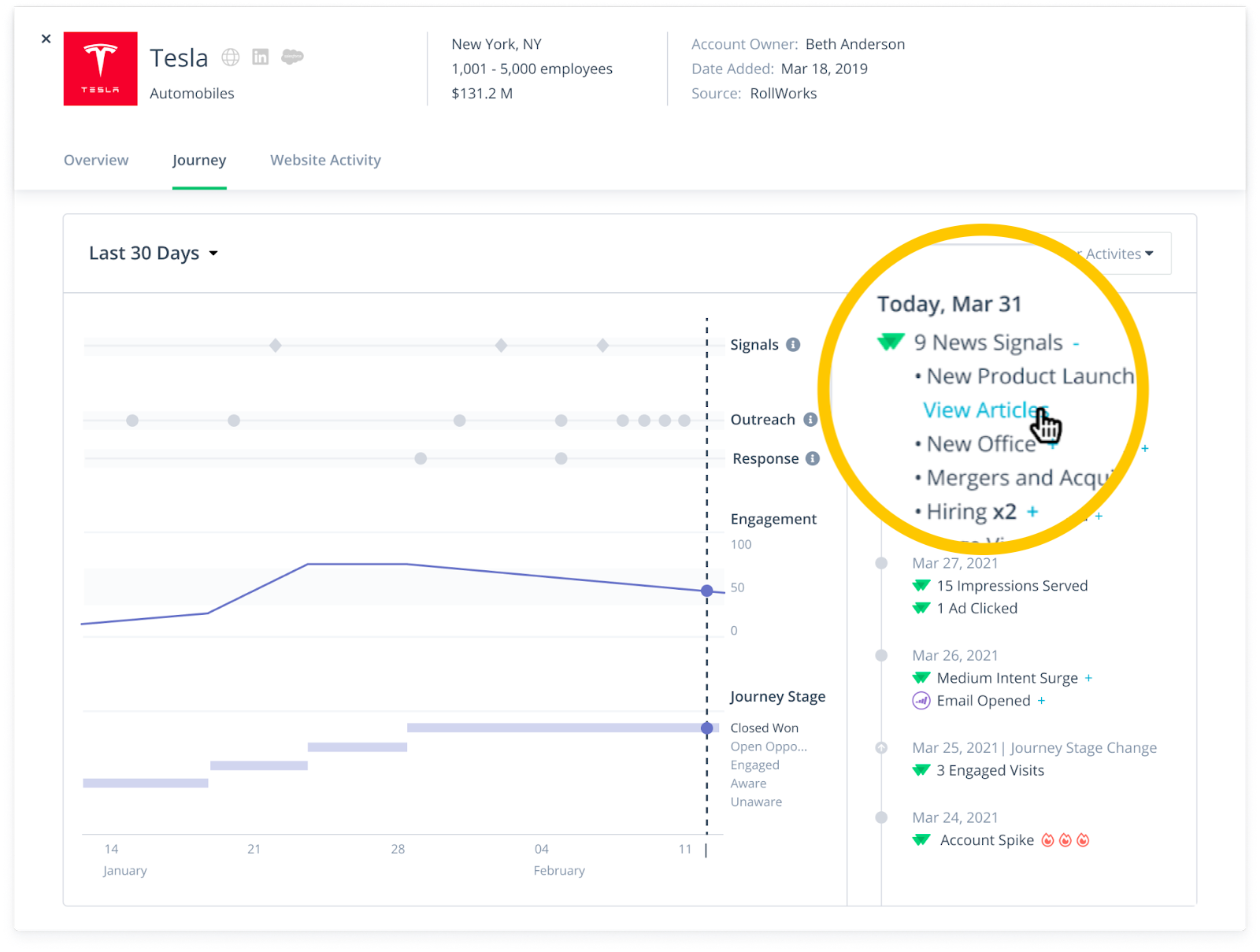Select the Journey tab

coord(199,160)
